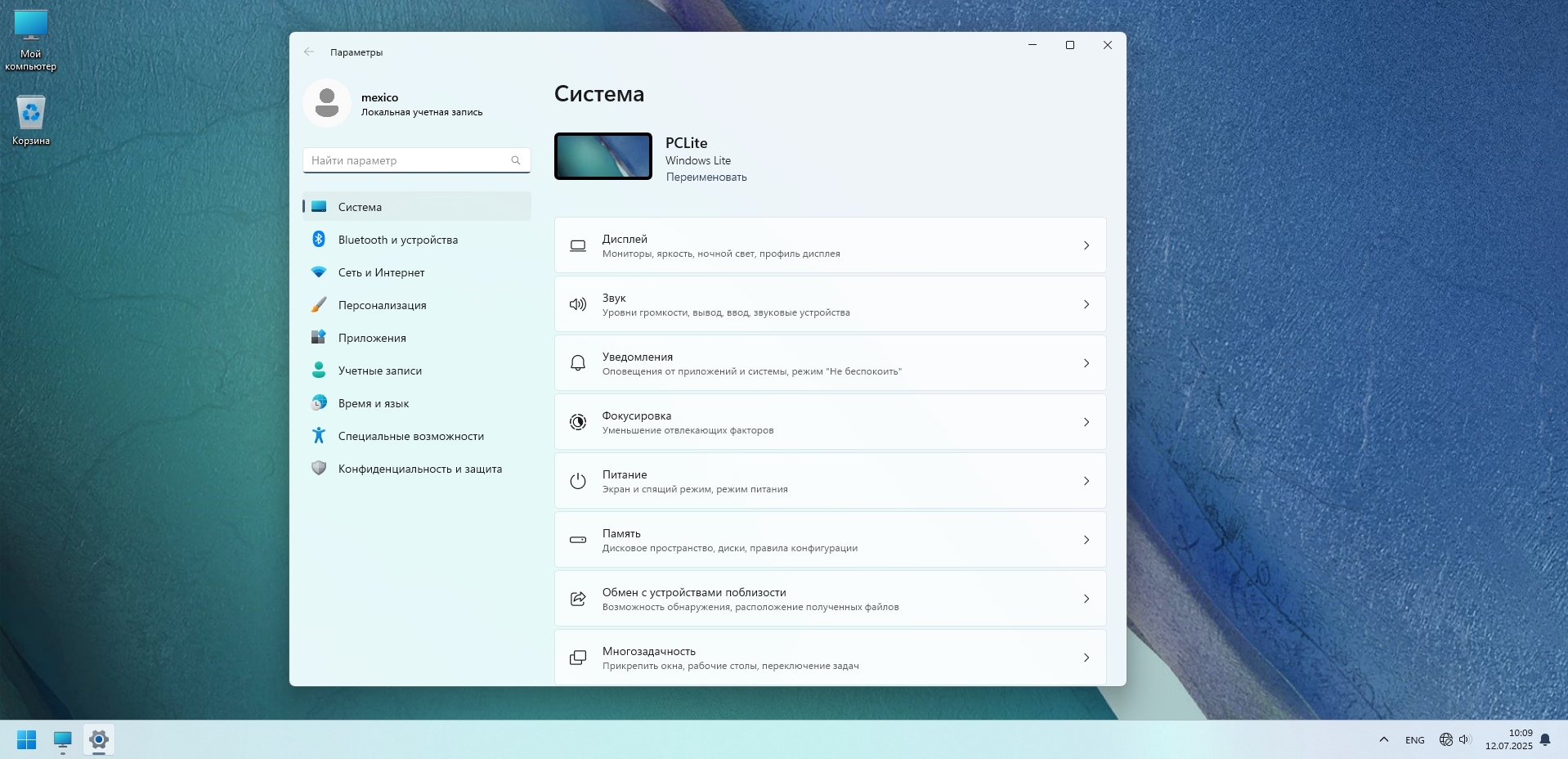Open Конфиденциальность и защита label
The width and height of the screenshot is (1568, 759).
[x=420, y=469]
